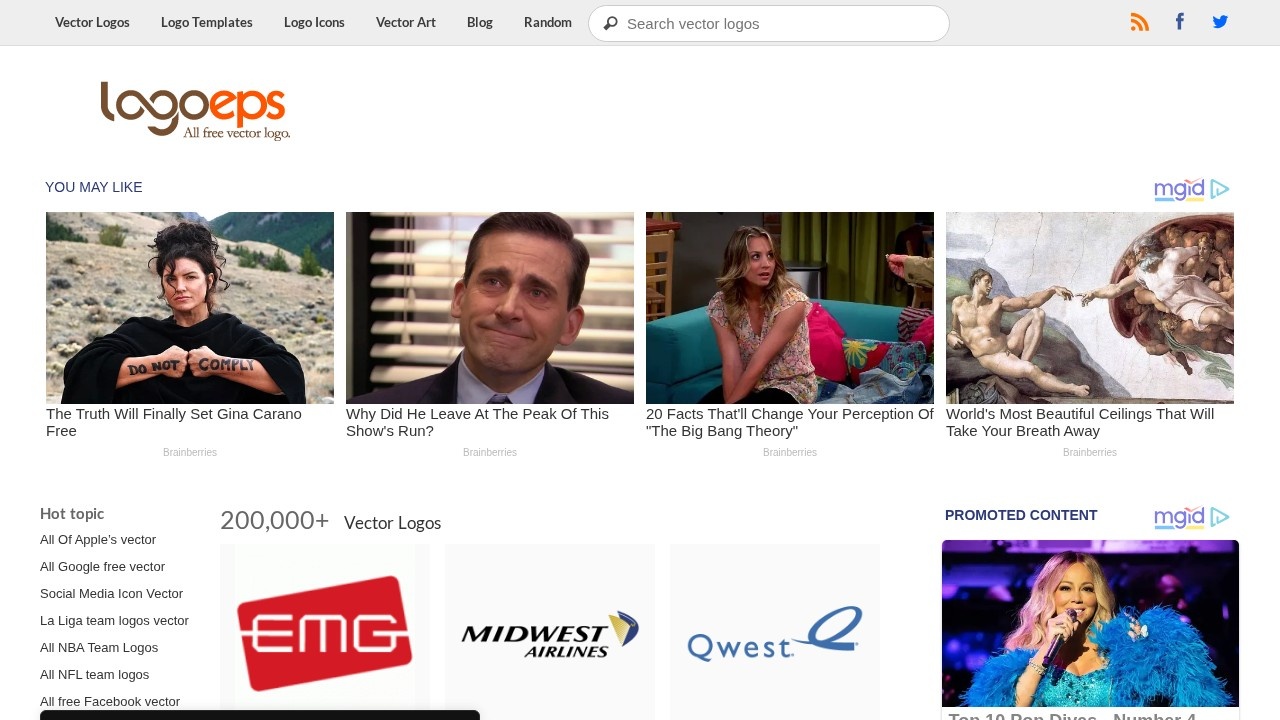The image size is (1280, 720).
Task: Click the Random menu item
Action: pyautogui.click(x=548, y=22)
